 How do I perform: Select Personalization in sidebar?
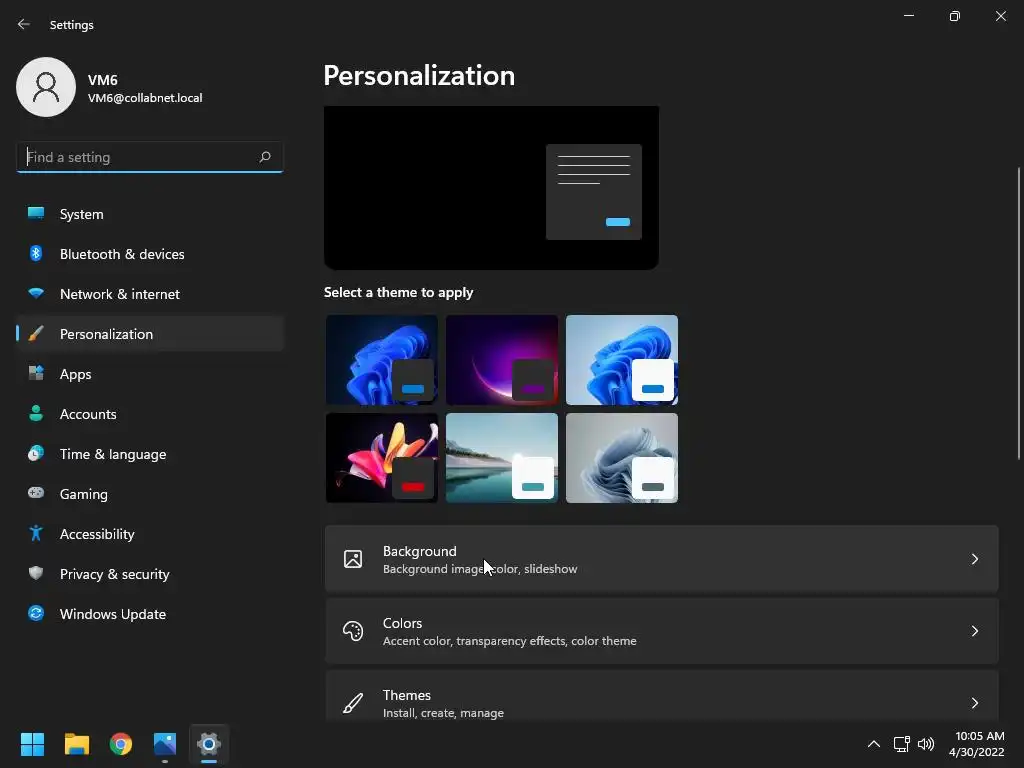[150, 334]
